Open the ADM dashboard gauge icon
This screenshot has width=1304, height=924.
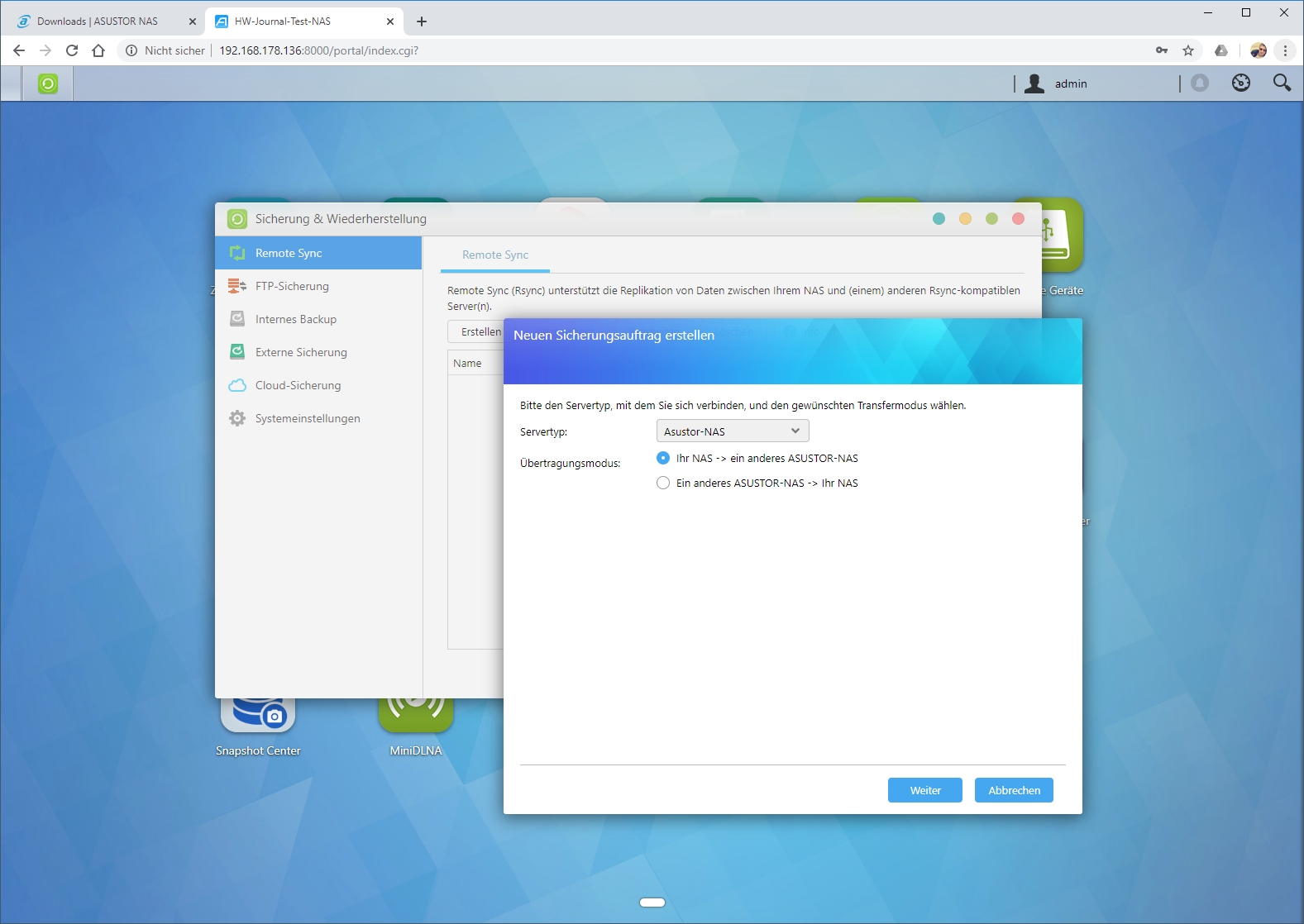[1241, 83]
